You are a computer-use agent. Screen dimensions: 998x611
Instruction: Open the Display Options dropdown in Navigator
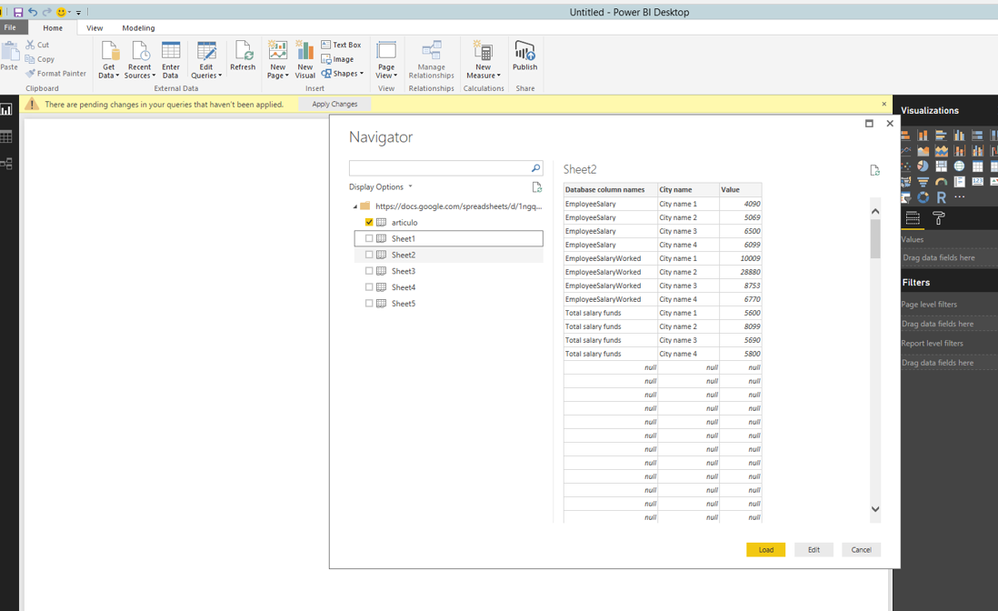pyautogui.click(x=381, y=187)
